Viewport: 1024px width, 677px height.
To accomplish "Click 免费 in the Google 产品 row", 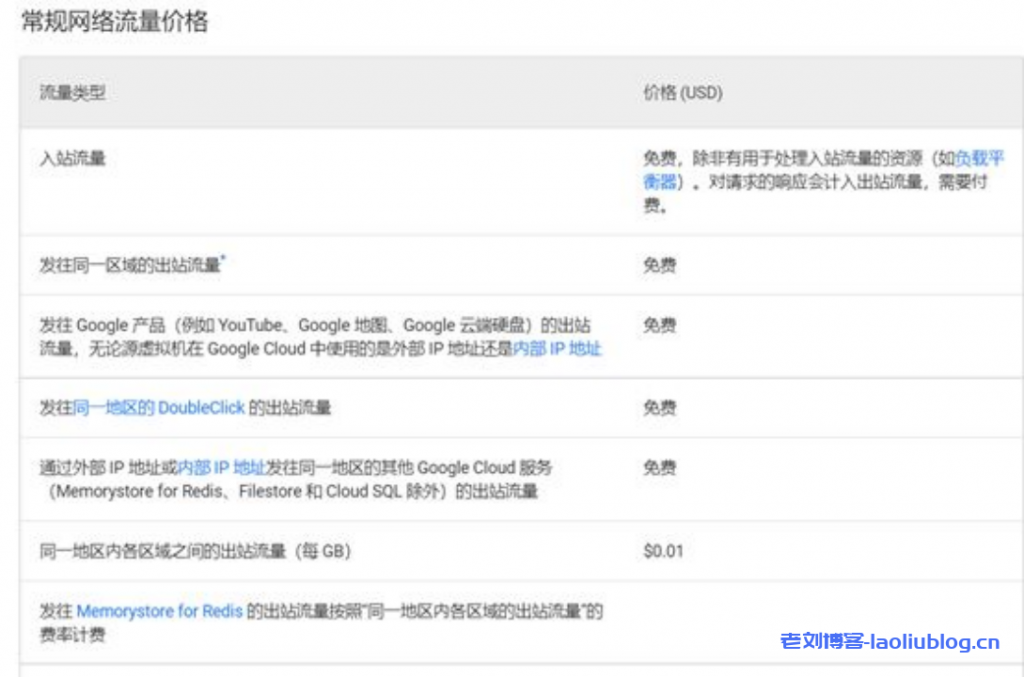I will [659, 325].
